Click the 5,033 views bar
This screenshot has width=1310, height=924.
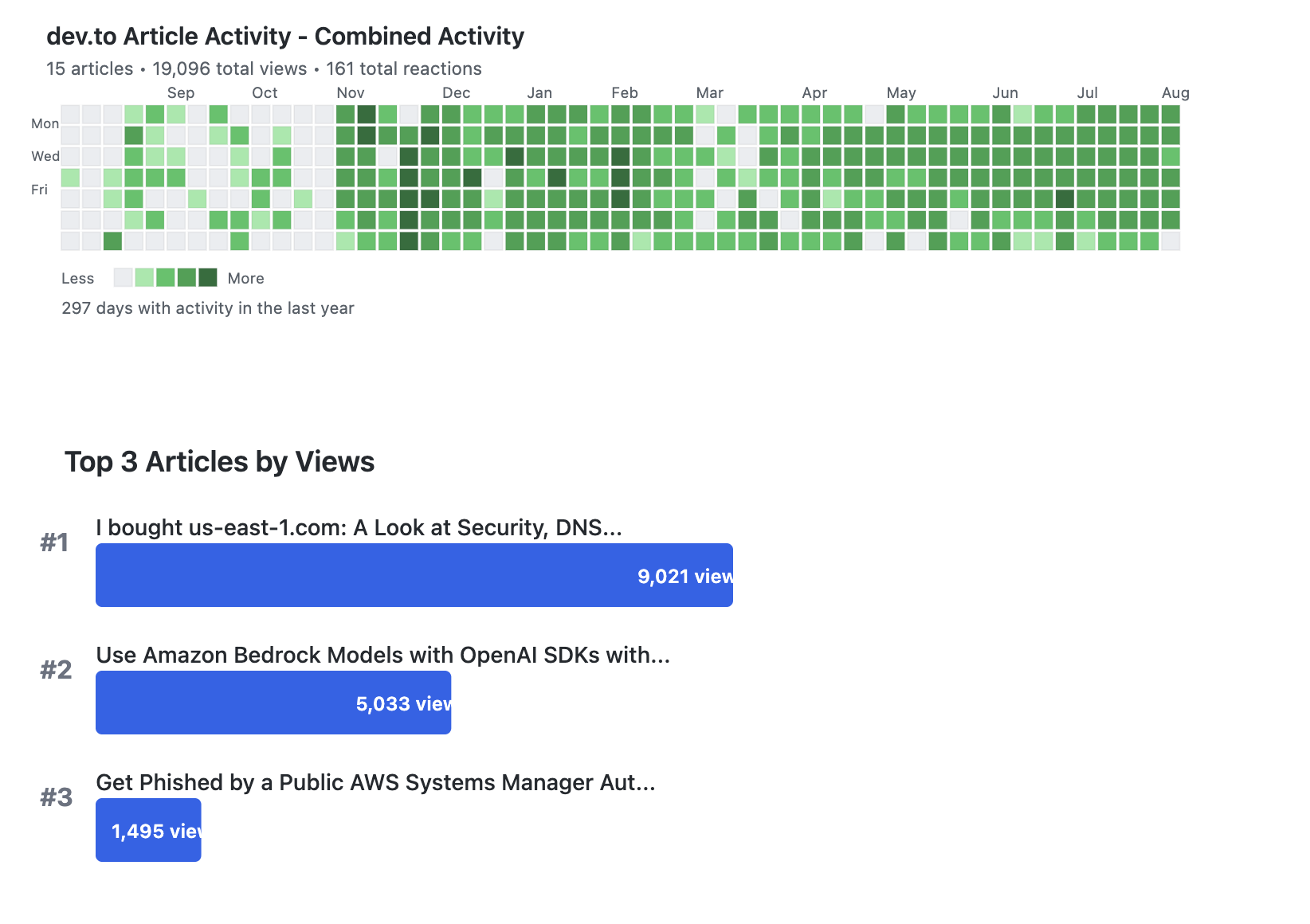tap(273, 703)
